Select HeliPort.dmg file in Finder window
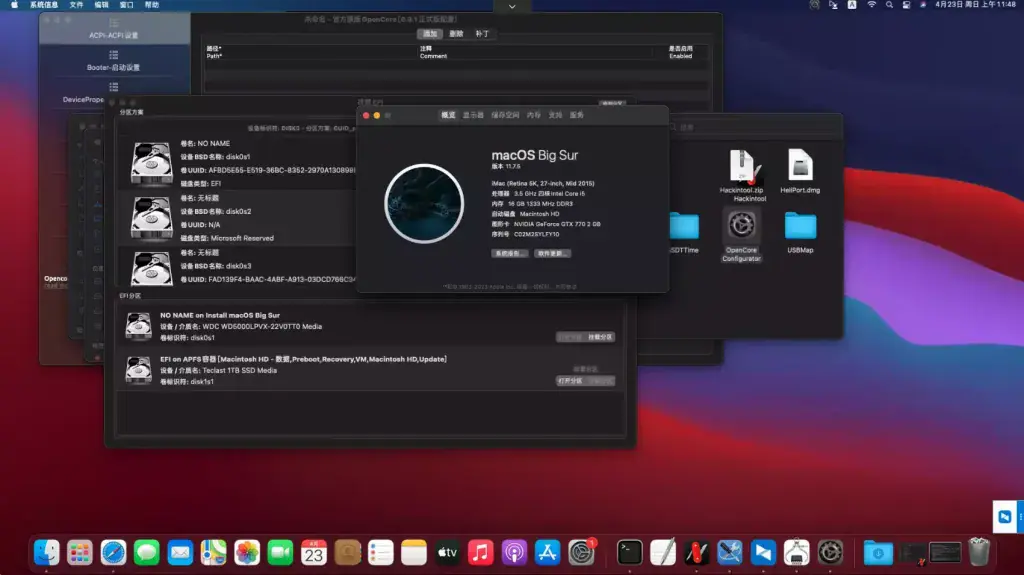 800,171
